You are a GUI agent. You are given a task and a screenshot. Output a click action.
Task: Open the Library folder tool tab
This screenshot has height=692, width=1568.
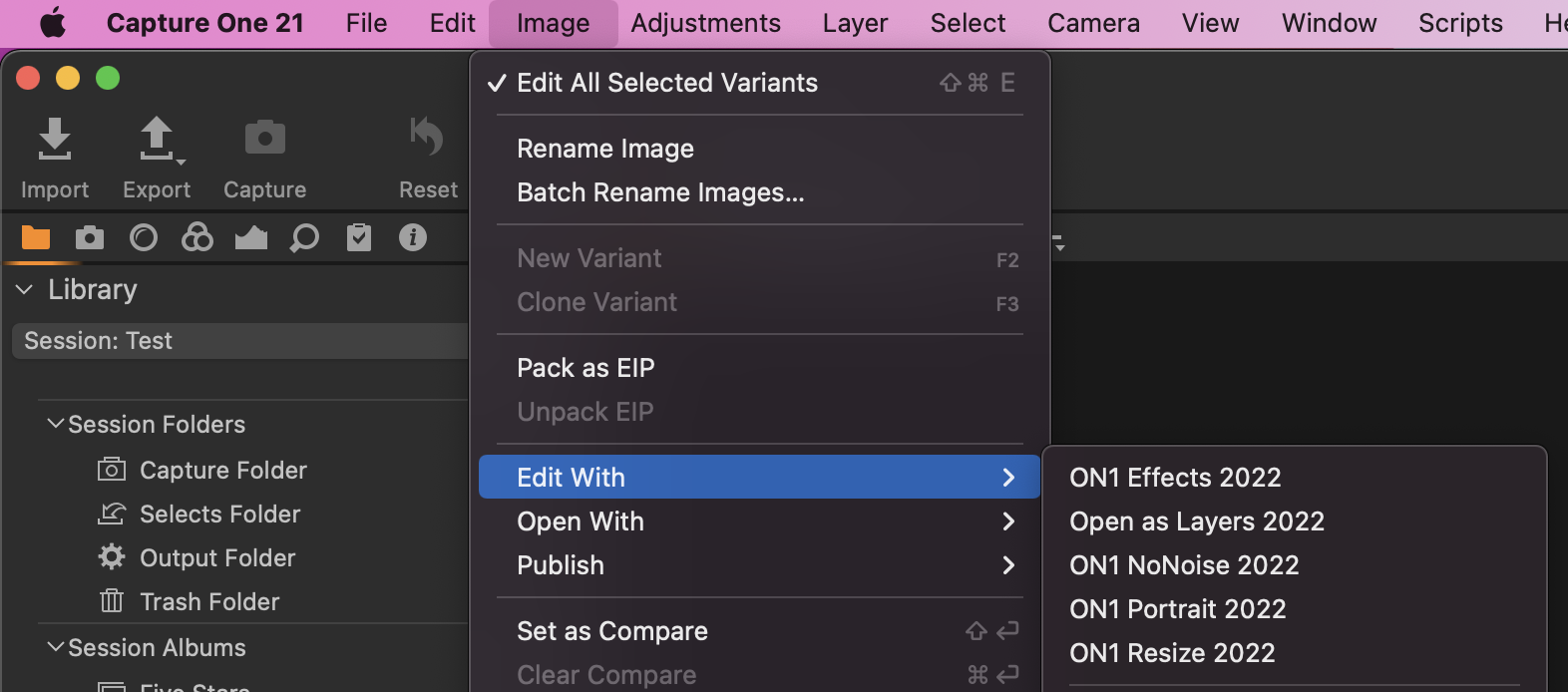coord(36,237)
